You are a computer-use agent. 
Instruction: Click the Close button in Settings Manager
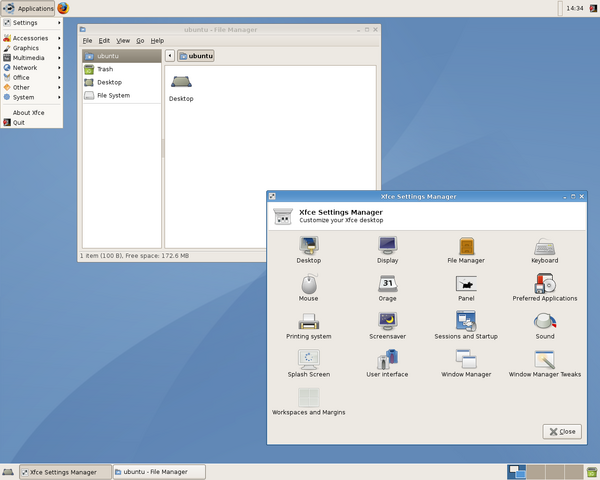pyautogui.click(x=562, y=431)
